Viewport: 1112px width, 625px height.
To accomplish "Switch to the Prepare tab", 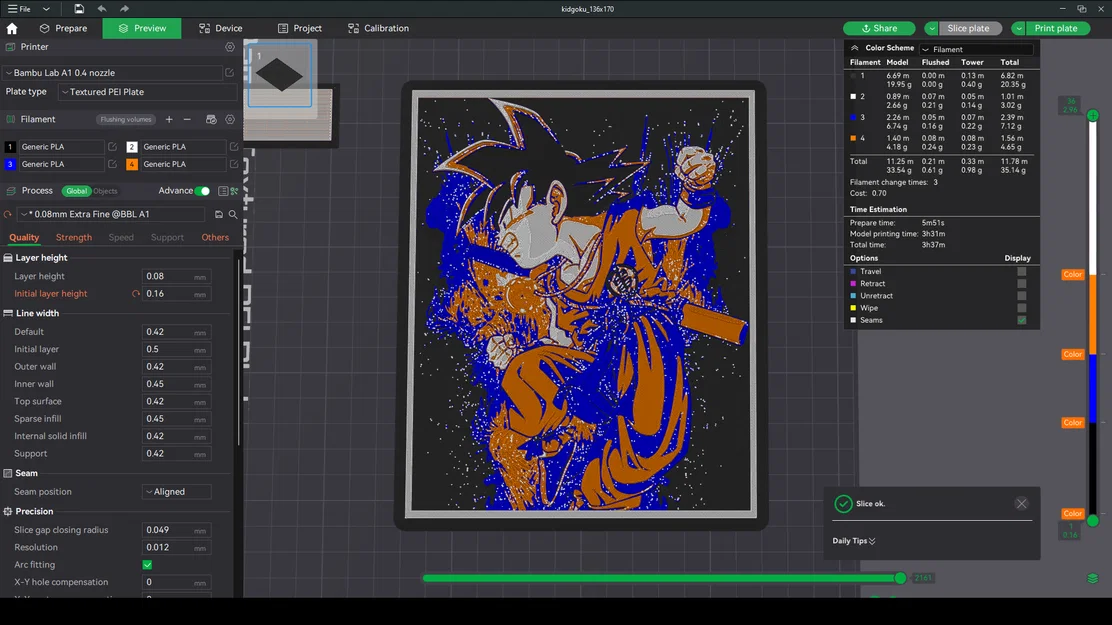I will click(x=63, y=28).
